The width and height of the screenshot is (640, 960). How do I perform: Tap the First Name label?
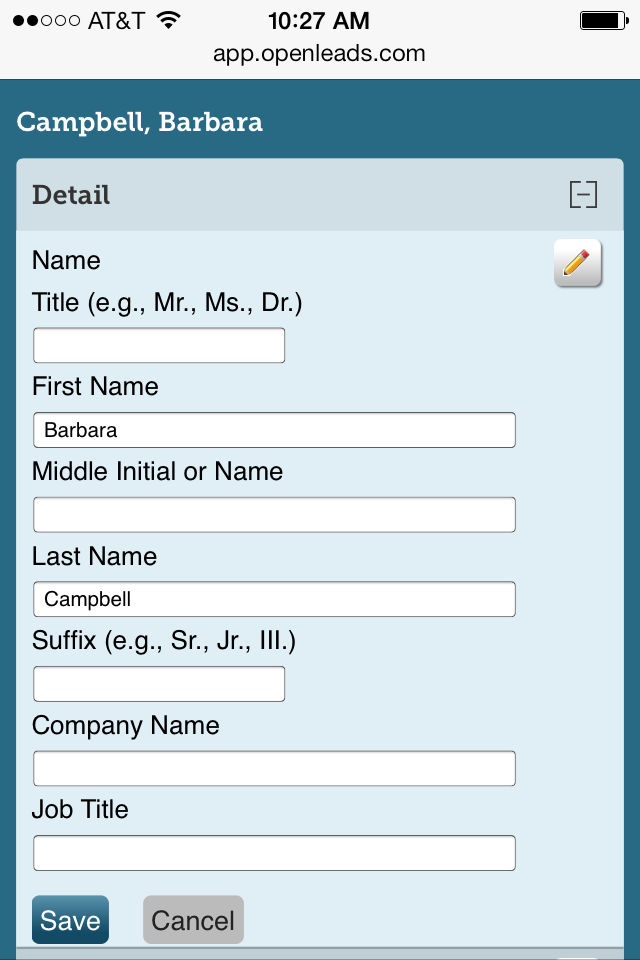[x=95, y=386]
